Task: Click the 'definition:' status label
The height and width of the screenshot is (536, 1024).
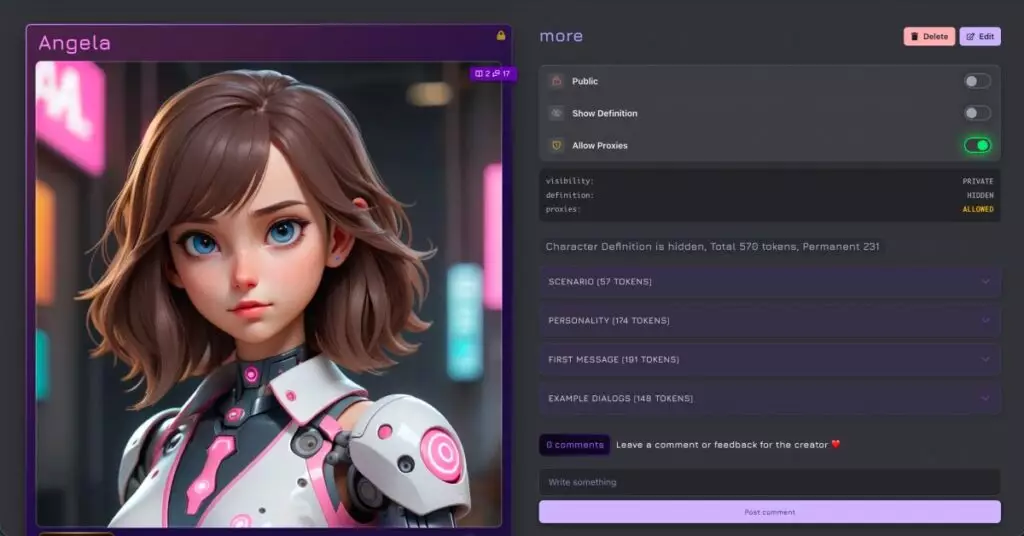Action: [569, 195]
